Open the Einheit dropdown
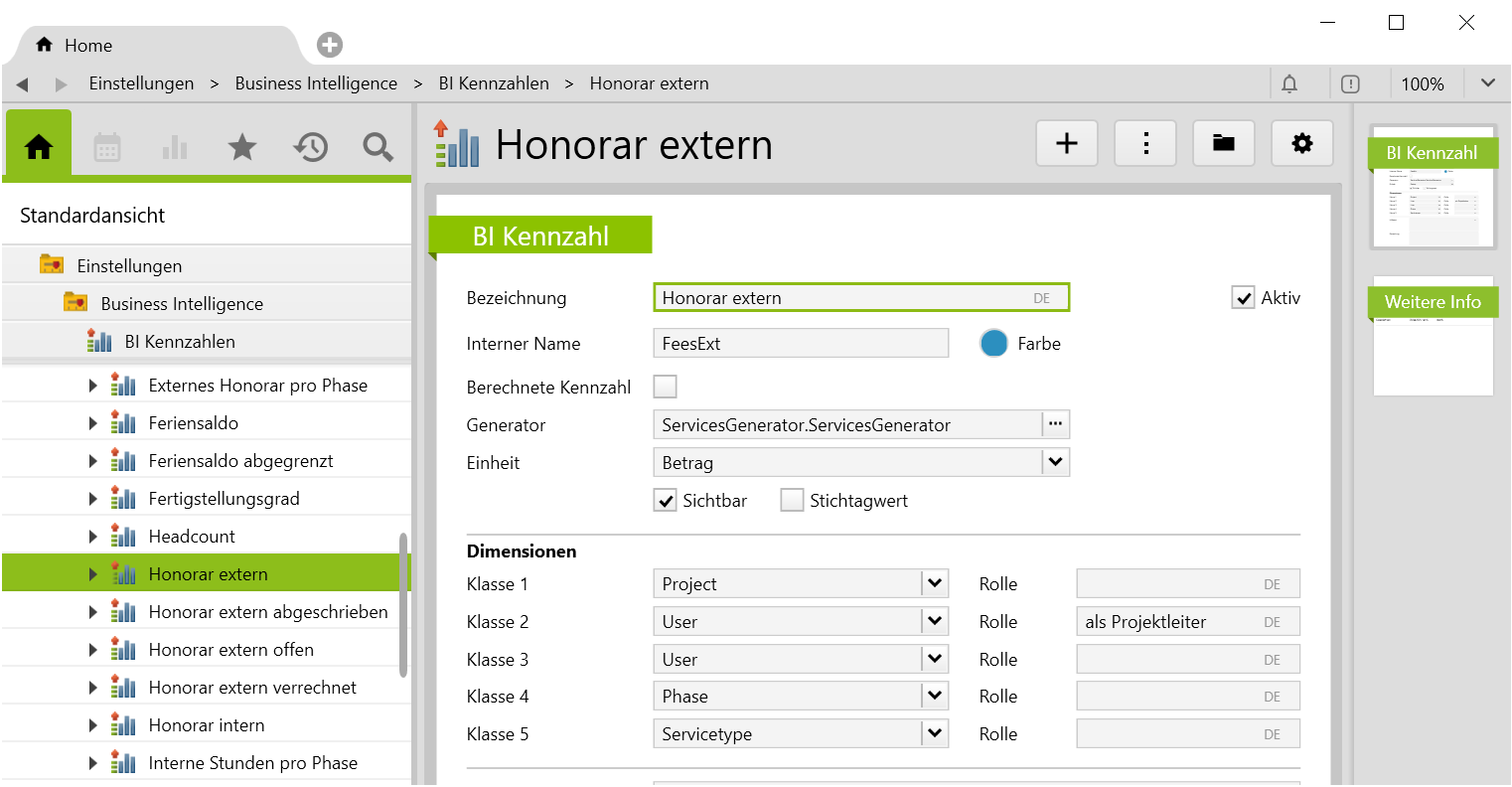This screenshot has width=1512, height=787. pos(1055,463)
